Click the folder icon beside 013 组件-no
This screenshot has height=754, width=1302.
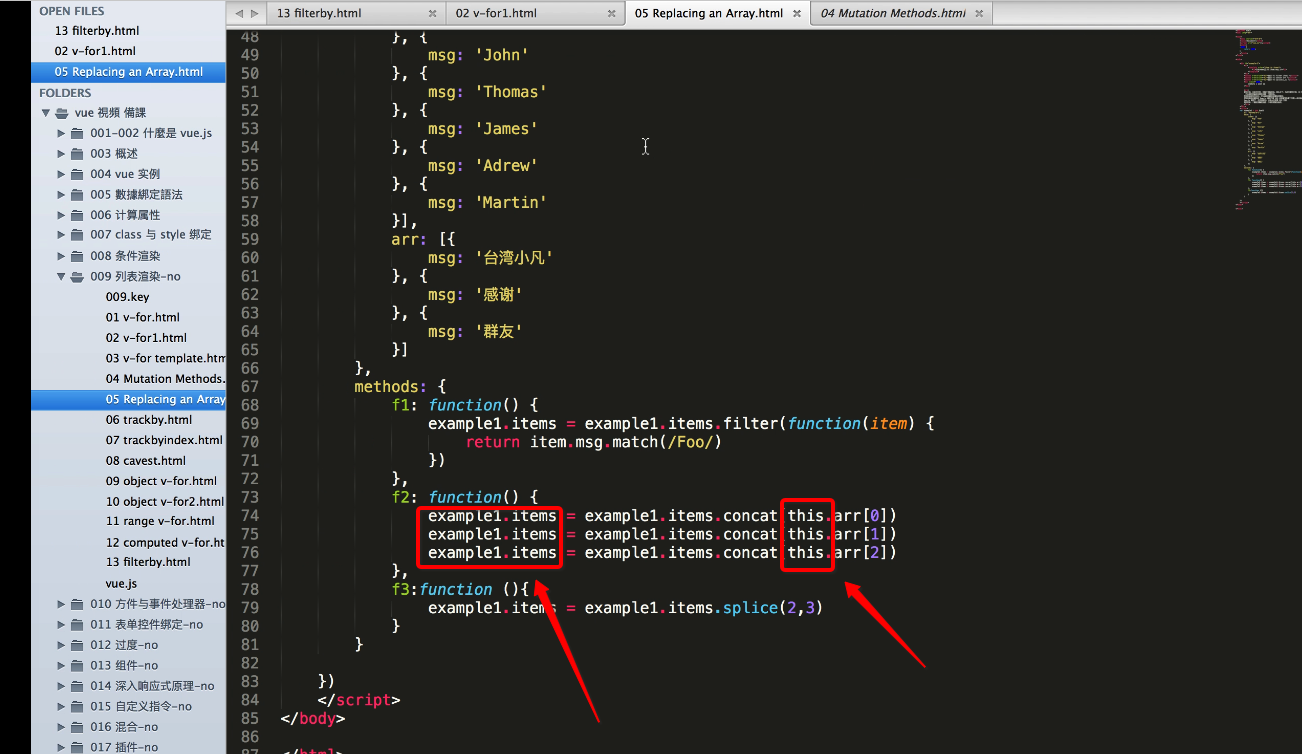(77, 665)
